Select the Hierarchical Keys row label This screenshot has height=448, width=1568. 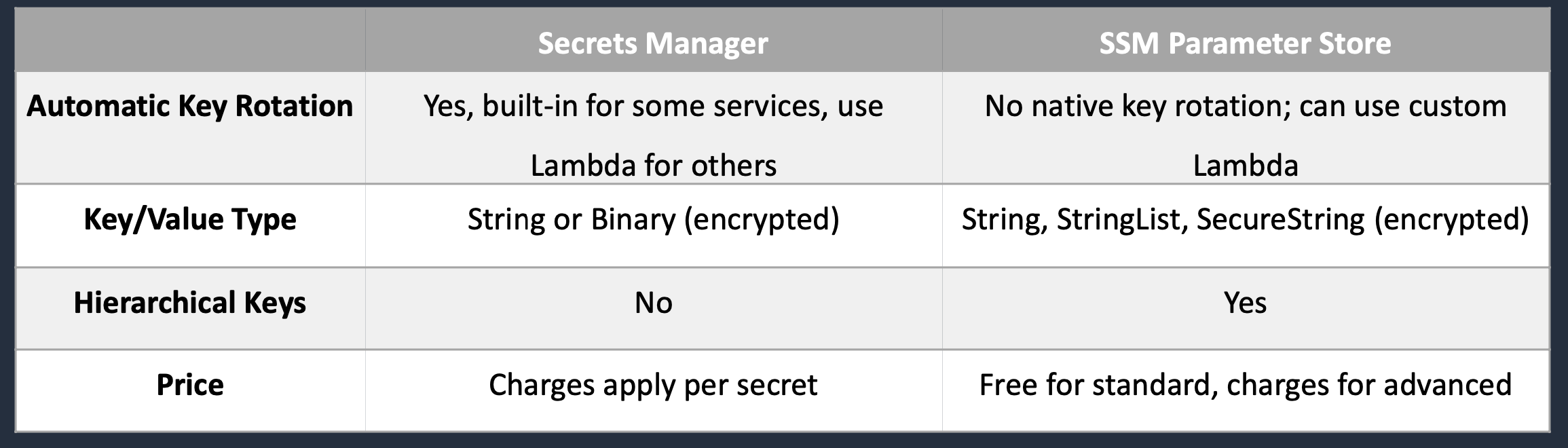[190, 303]
